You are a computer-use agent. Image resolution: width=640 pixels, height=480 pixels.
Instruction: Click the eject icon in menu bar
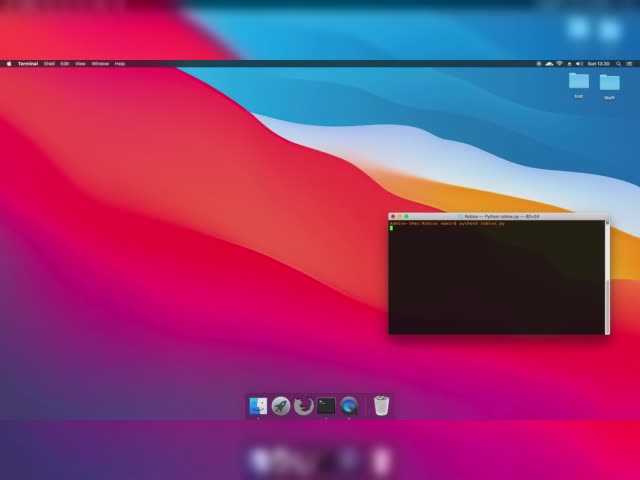(569, 64)
